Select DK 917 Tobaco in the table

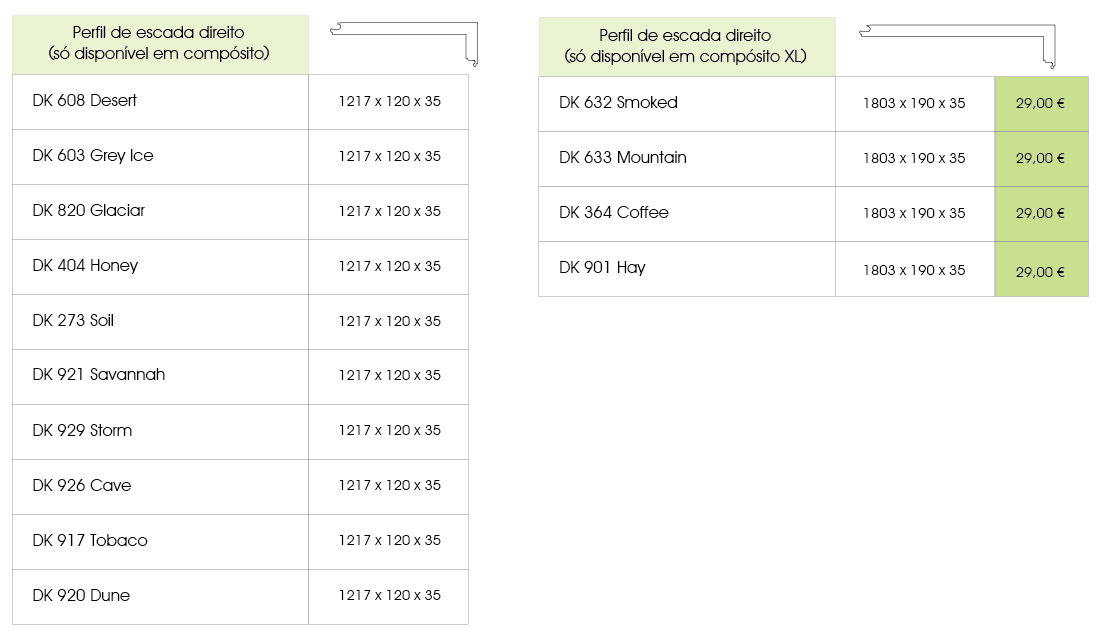pyautogui.click(x=90, y=541)
